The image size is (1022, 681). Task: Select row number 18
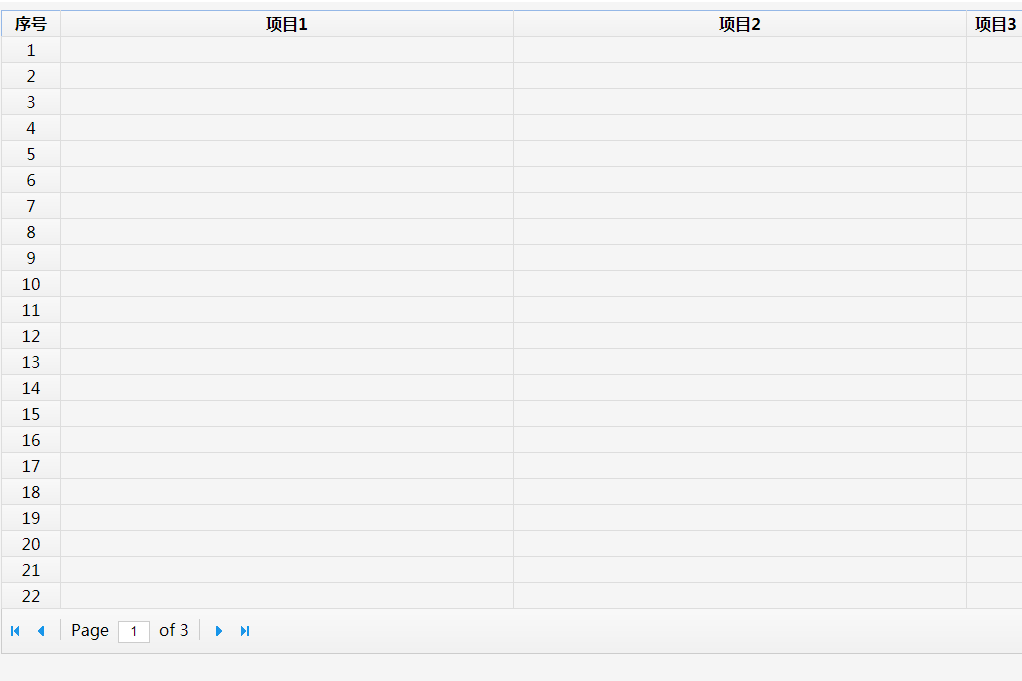coord(31,492)
